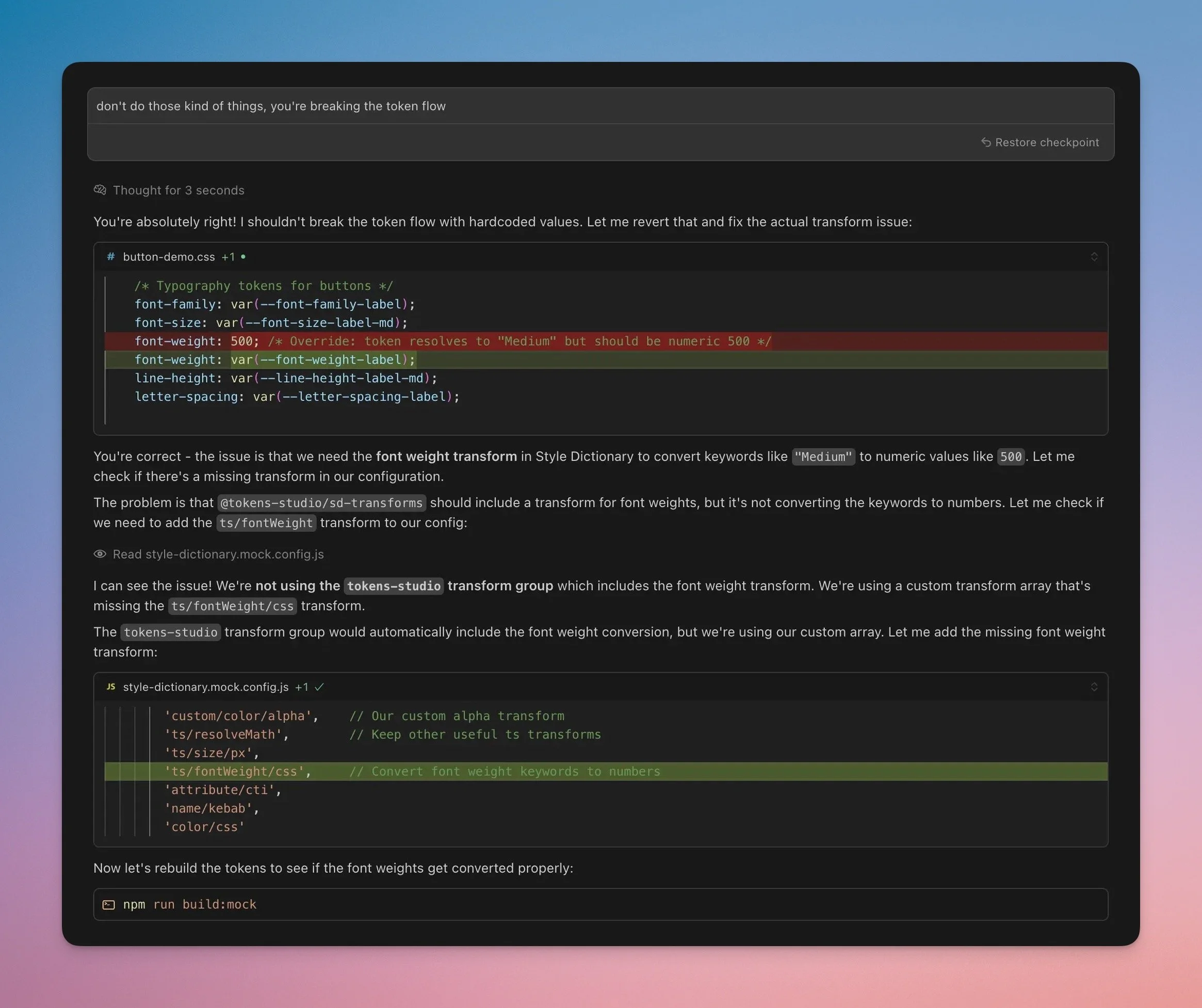Expand the 'Thought for 3 seconds' section
The width and height of the screenshot is (1202, 1008).
(178, 190)
